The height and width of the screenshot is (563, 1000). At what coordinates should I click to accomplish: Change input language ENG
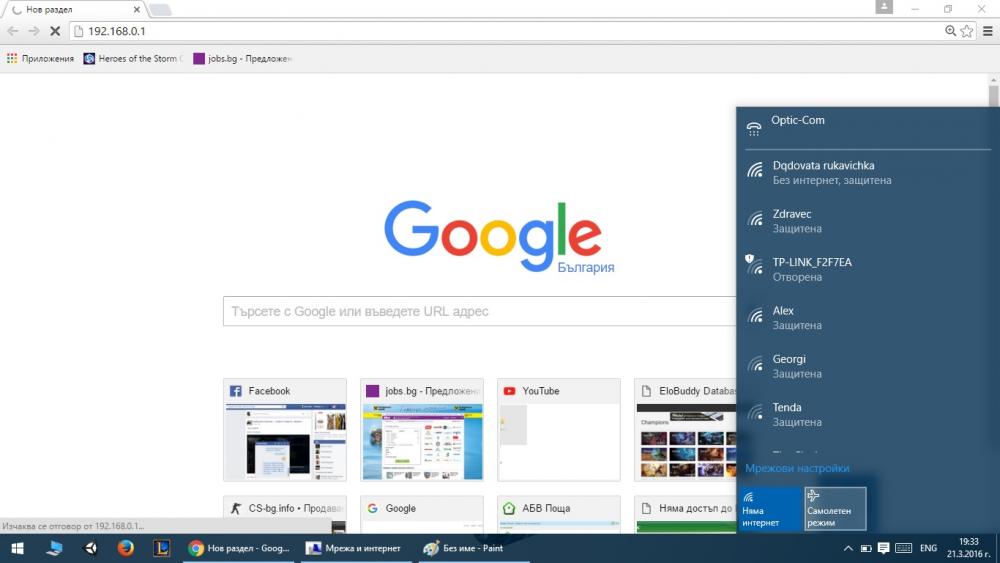(929, 548)
